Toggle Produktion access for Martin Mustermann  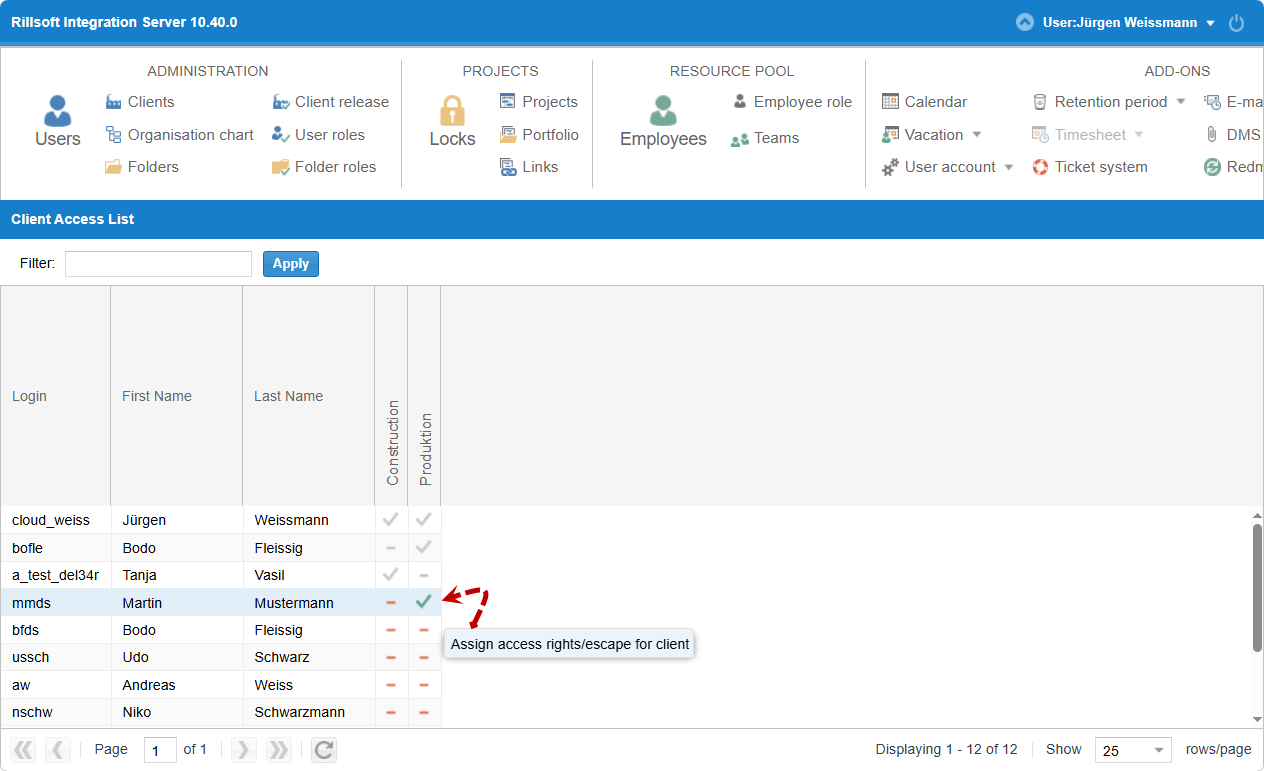point(424,602)
